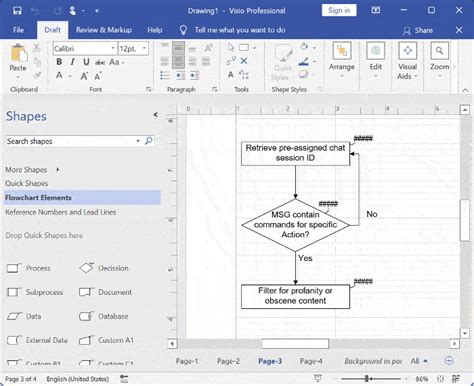Switch to the Page-2 sheet tab
Screen dimensions: 474x386
pyautogui.click(x=228, y=361)
